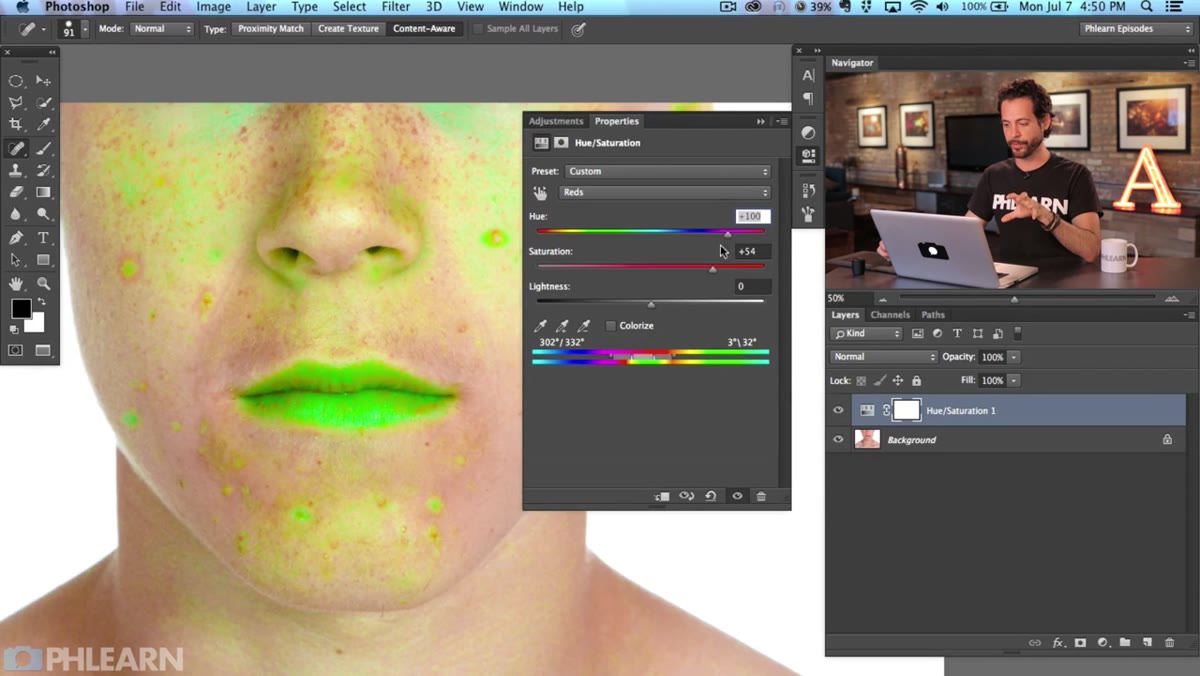1200x676 pixels.
Task: Enable the Colorize checkbox
Action: click(x=611, y=326)
